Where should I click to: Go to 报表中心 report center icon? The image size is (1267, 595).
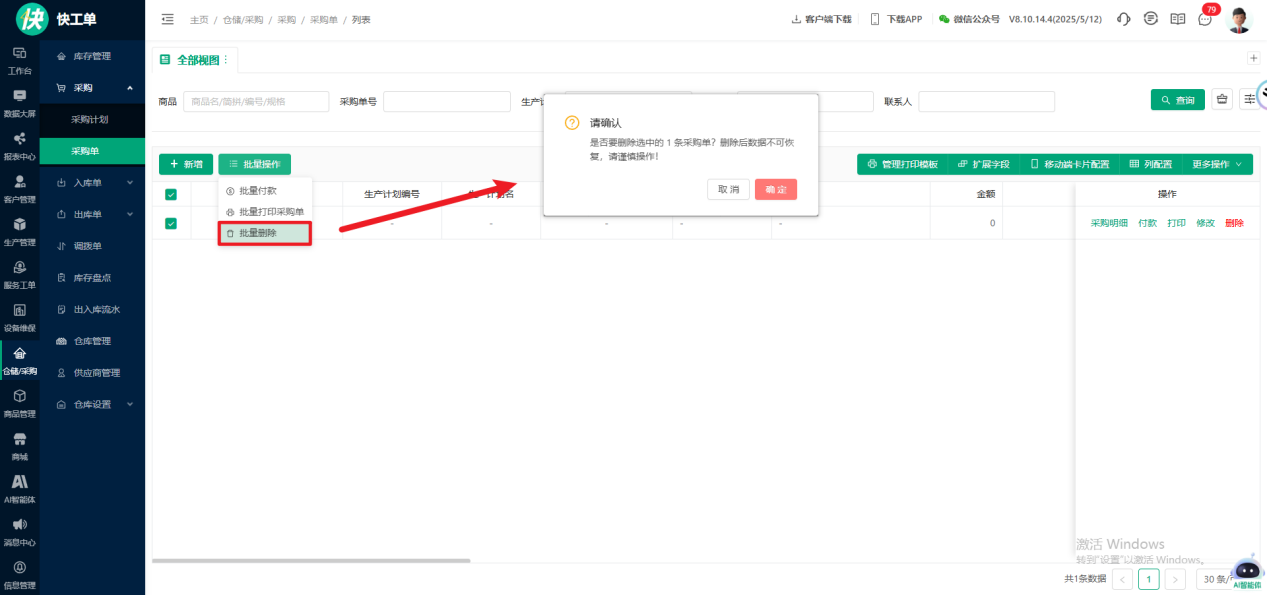click(x=19, y=145)
